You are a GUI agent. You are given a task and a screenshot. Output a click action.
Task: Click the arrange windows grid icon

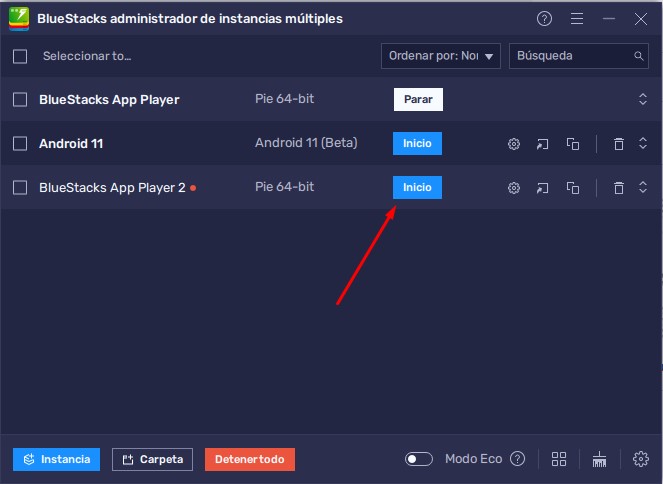pyautogui.click(x=559, y=459)
